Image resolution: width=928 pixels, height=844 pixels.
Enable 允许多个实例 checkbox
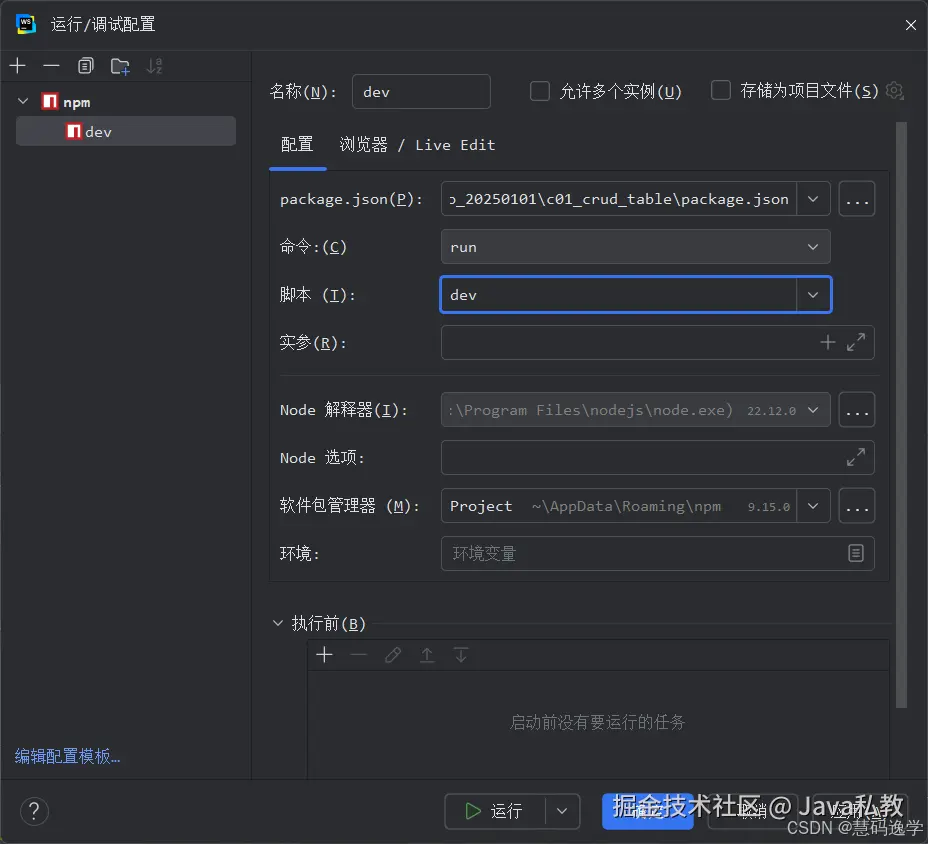[540, 90]
